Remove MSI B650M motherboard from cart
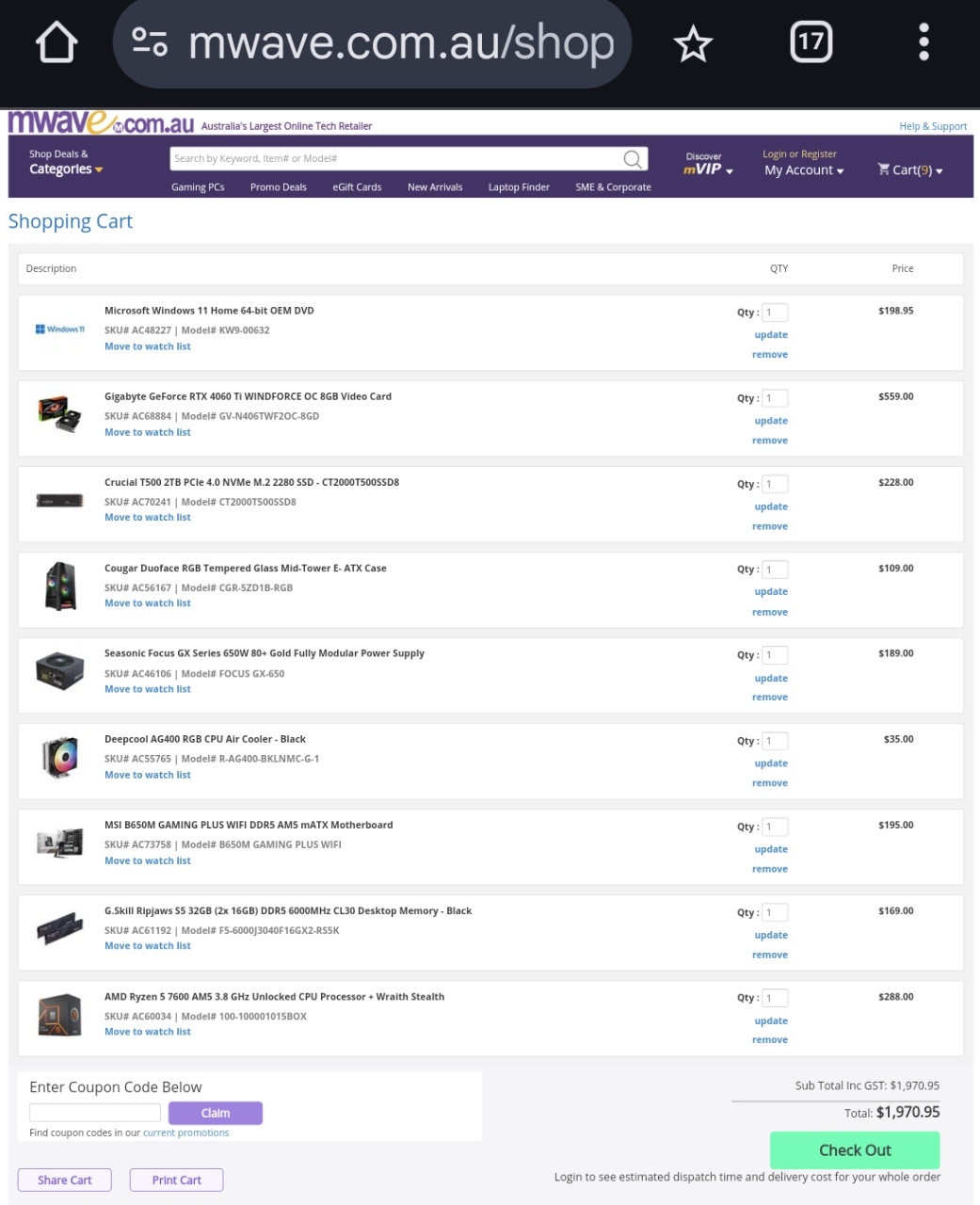980x1205 pixels. click(770, 869)
